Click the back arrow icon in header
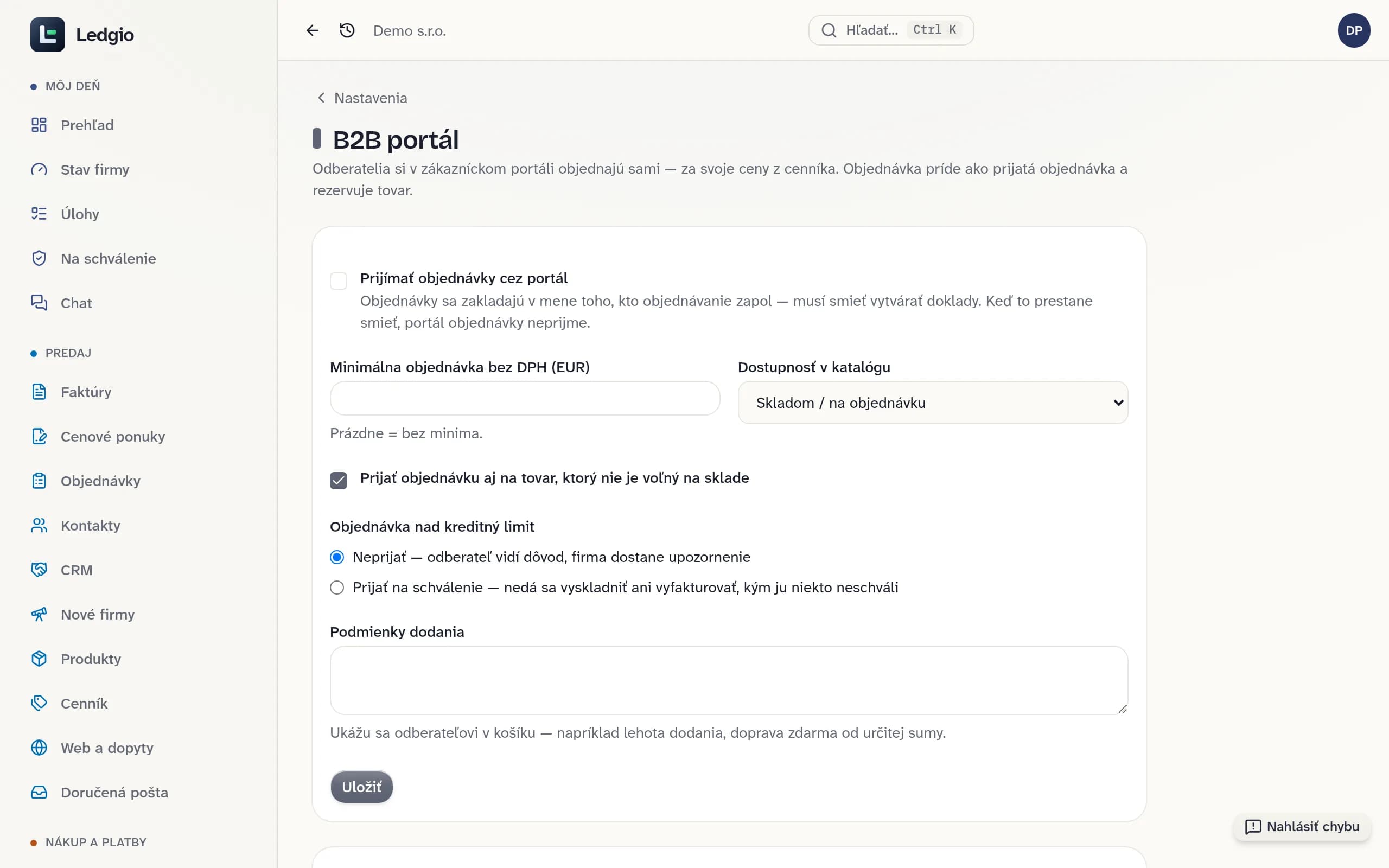The width and height of the screenshot is (1389, 868). coord(312,30)
